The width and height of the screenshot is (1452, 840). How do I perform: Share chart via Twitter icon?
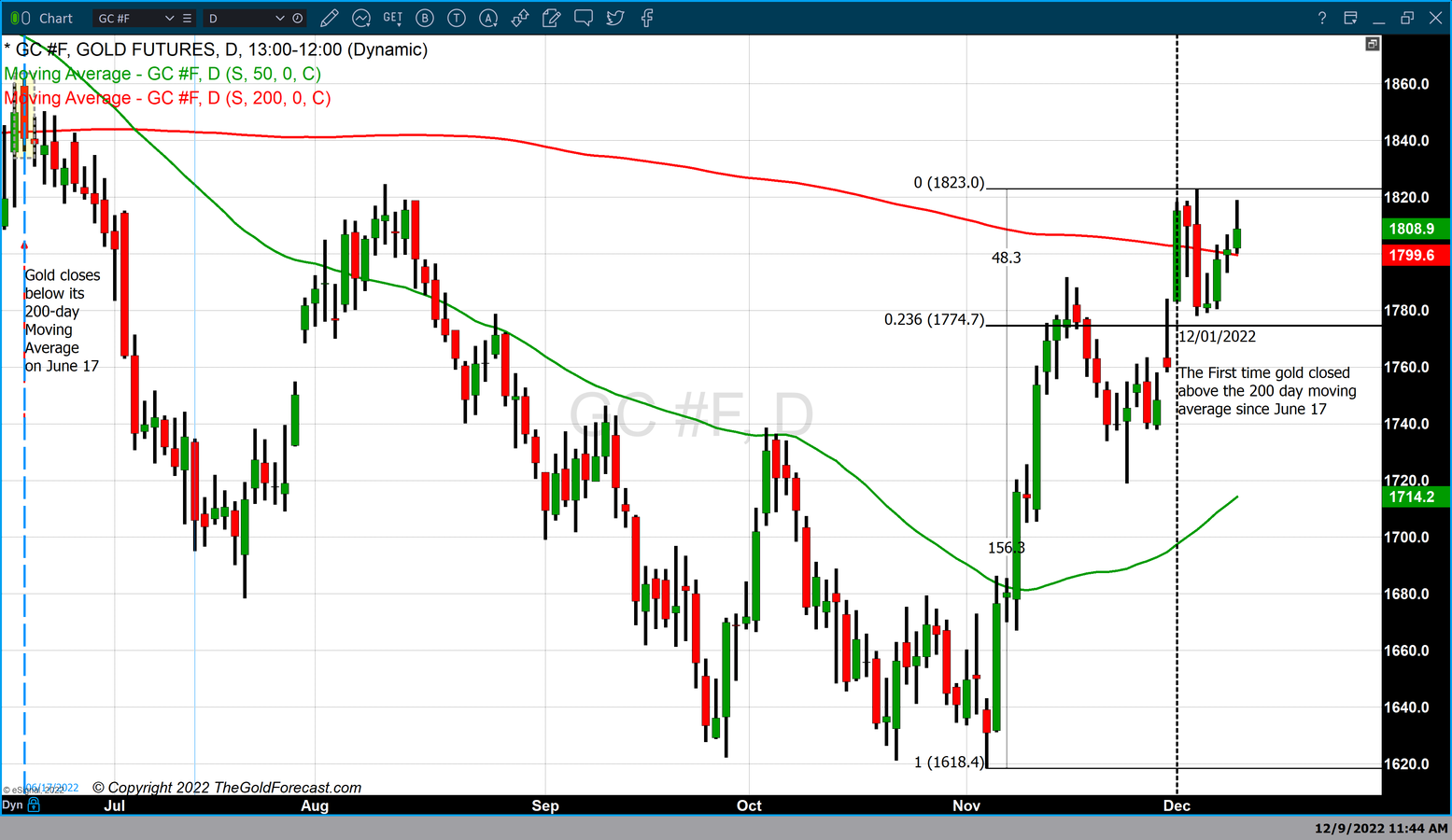pyautogui.click(x=615, y=18)
